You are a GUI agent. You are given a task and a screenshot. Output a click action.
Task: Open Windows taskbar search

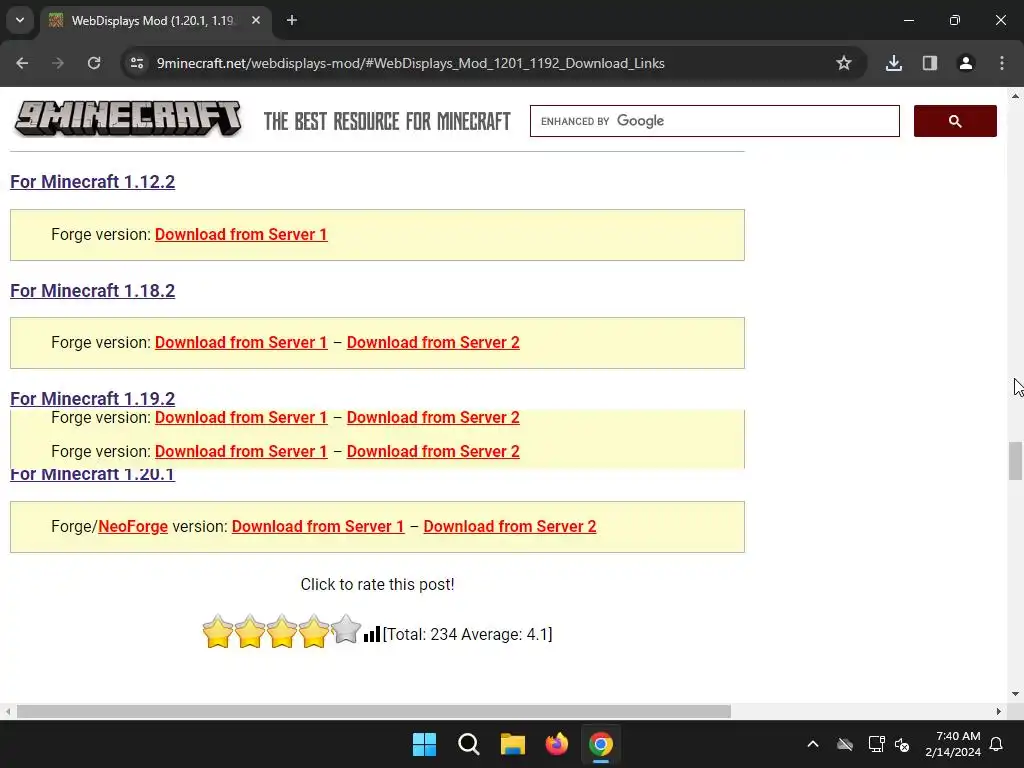point(468,744)
